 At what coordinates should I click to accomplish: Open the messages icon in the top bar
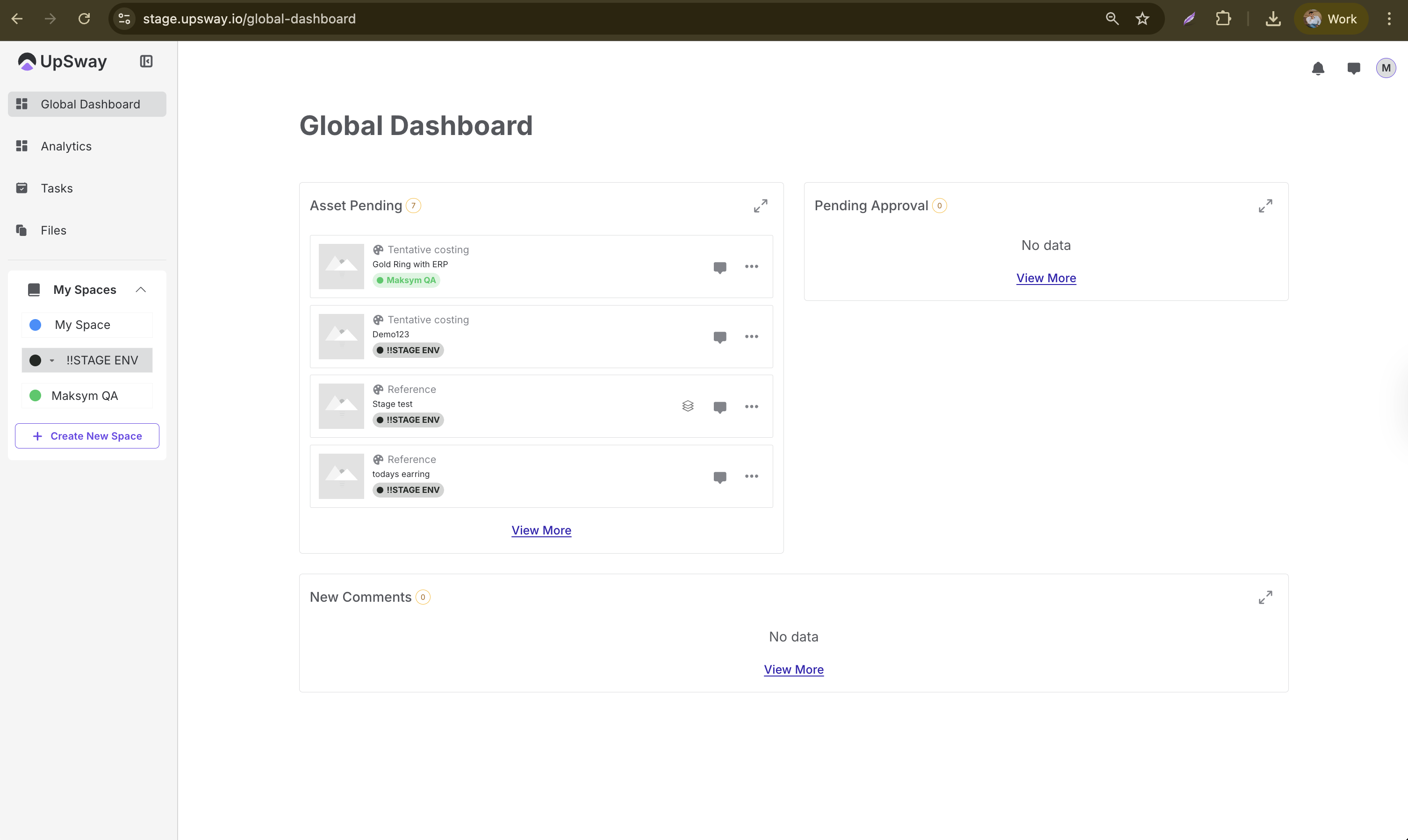pos(1354,69)
